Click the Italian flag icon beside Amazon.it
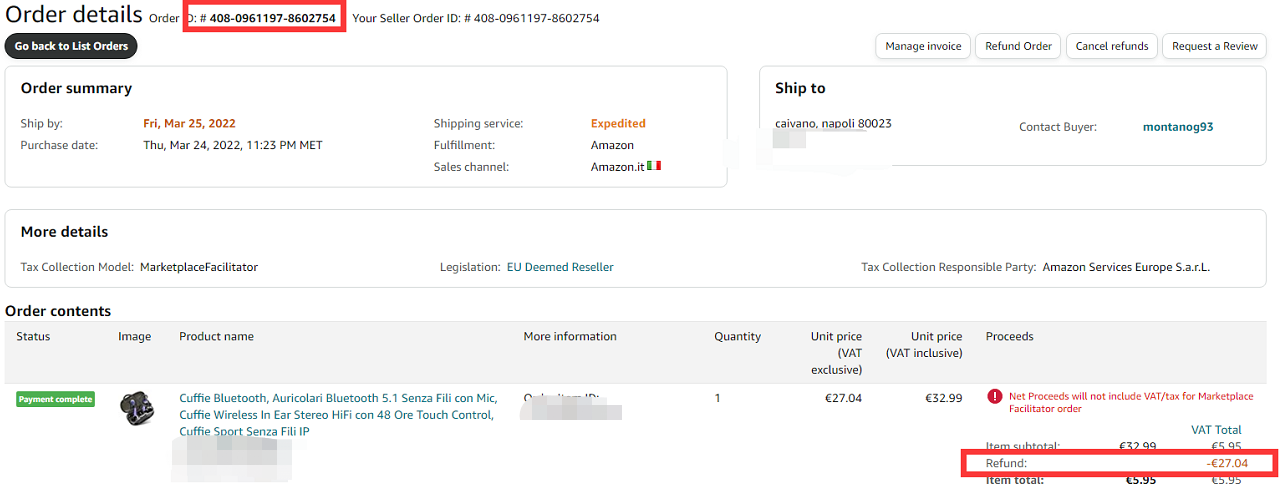1286x500 pixels. point(654,166)
